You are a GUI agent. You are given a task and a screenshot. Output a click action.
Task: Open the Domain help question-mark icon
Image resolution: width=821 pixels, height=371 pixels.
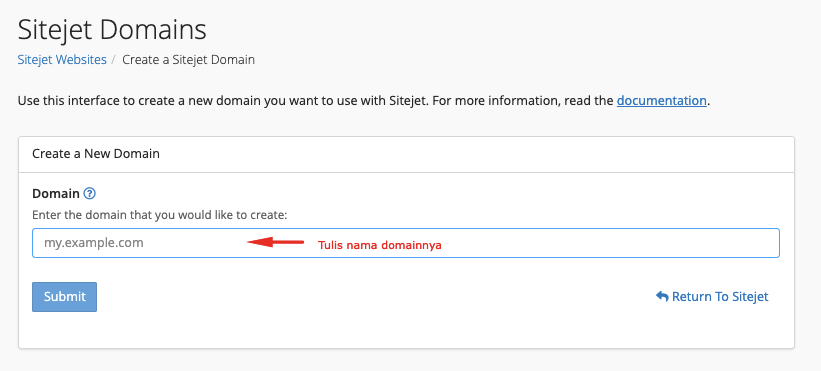90,194
